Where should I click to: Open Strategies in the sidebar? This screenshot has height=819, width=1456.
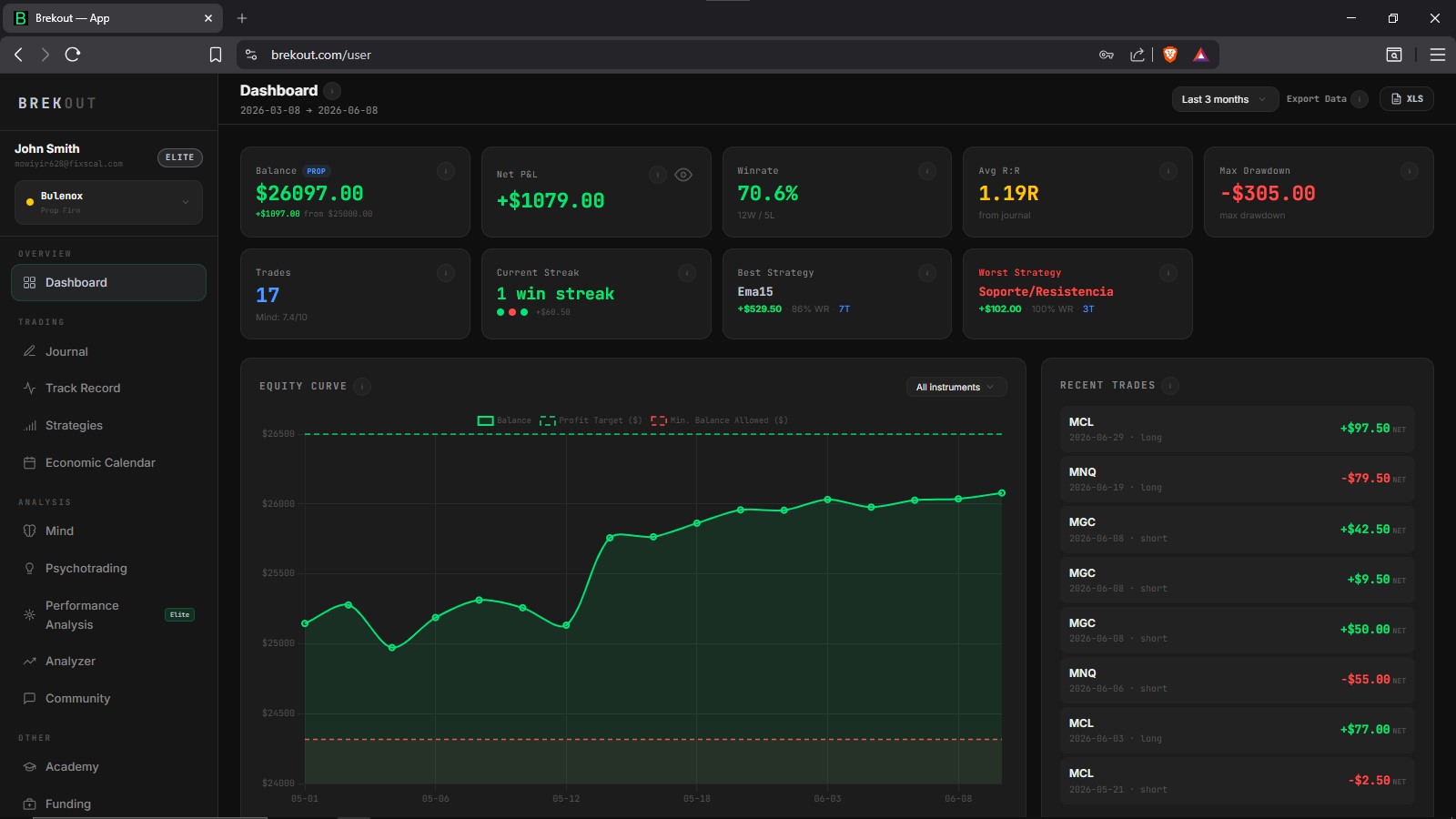click(x=108, y=425)
